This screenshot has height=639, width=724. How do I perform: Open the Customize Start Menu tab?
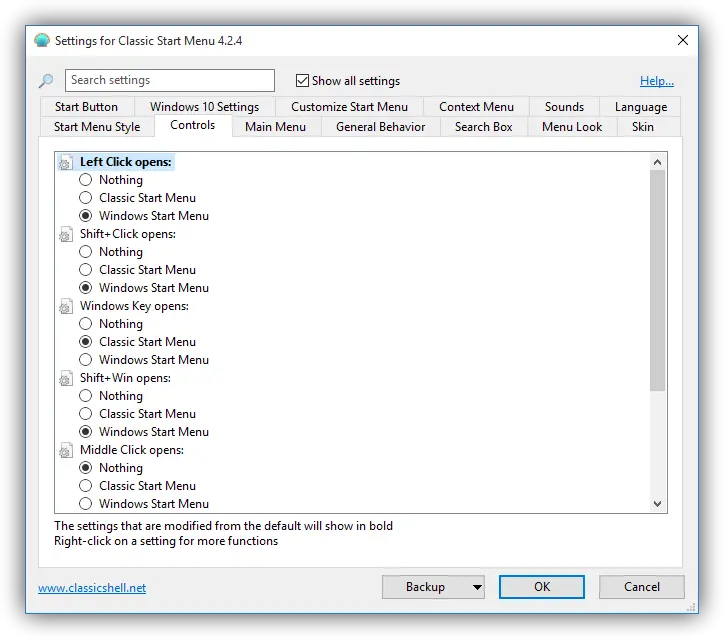(x=349, y=107)
